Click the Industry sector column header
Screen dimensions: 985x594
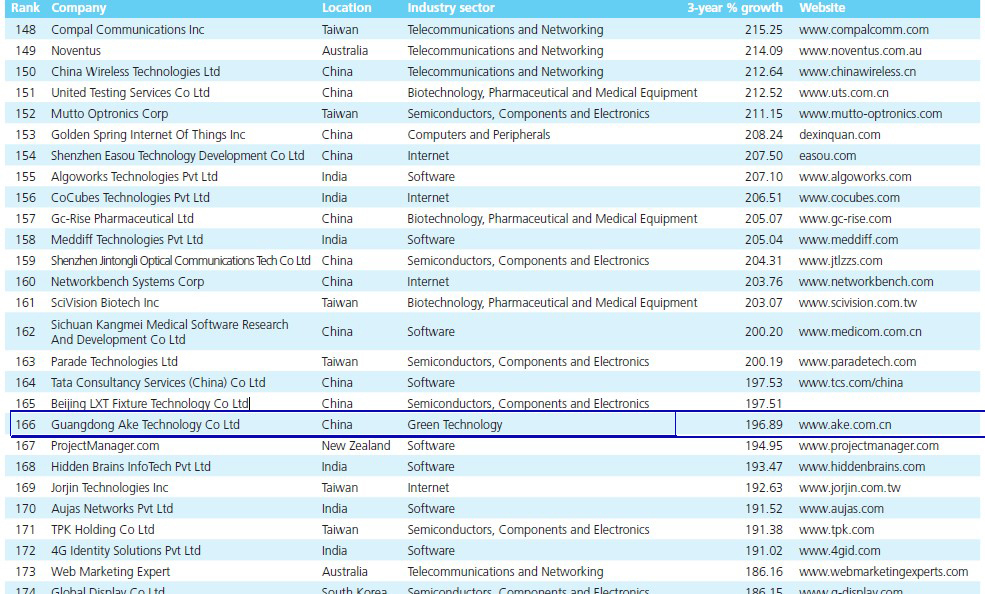451,8
